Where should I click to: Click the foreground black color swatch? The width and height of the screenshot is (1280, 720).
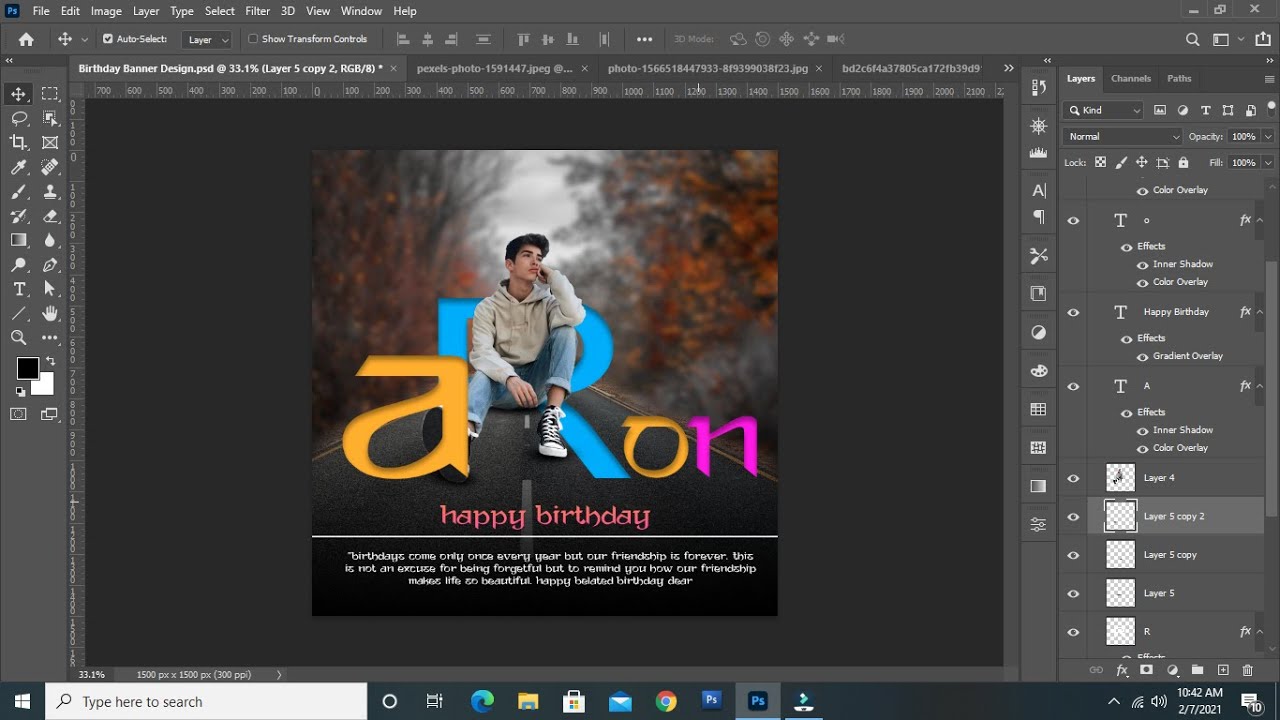point(27,368)
